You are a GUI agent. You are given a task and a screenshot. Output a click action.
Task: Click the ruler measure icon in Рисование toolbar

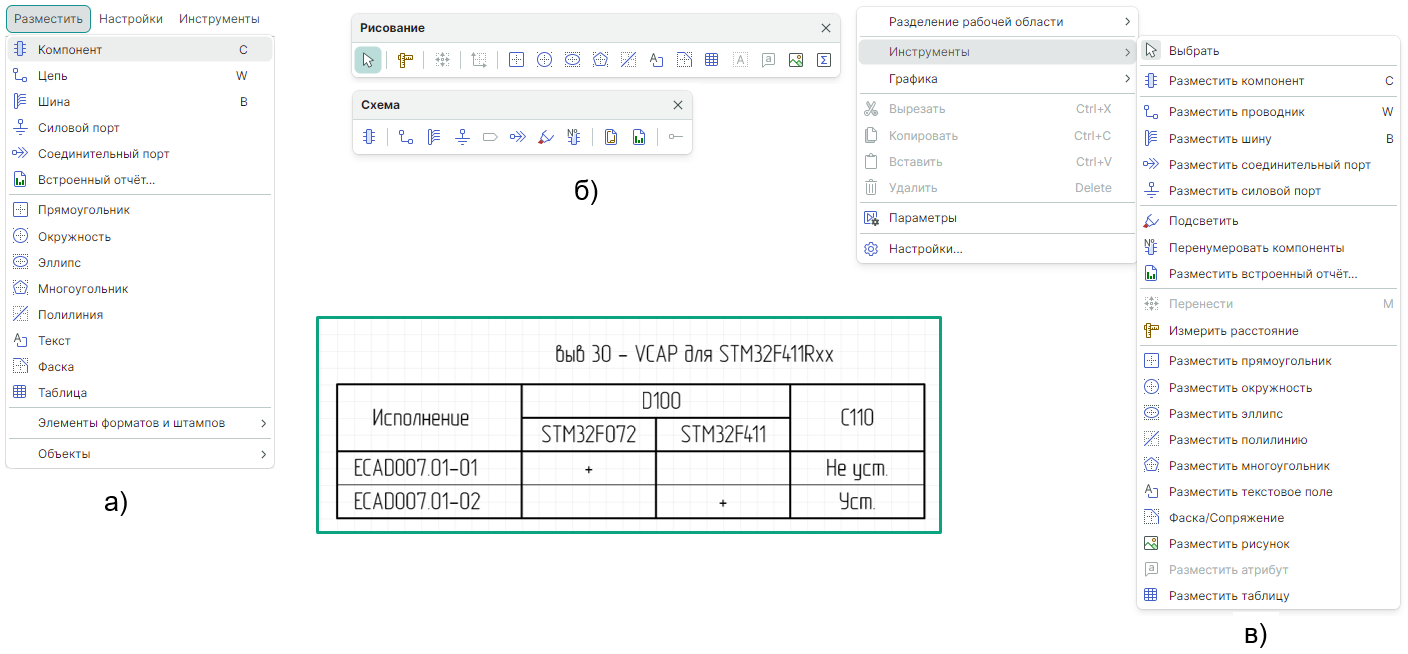(x=405, y=60)
